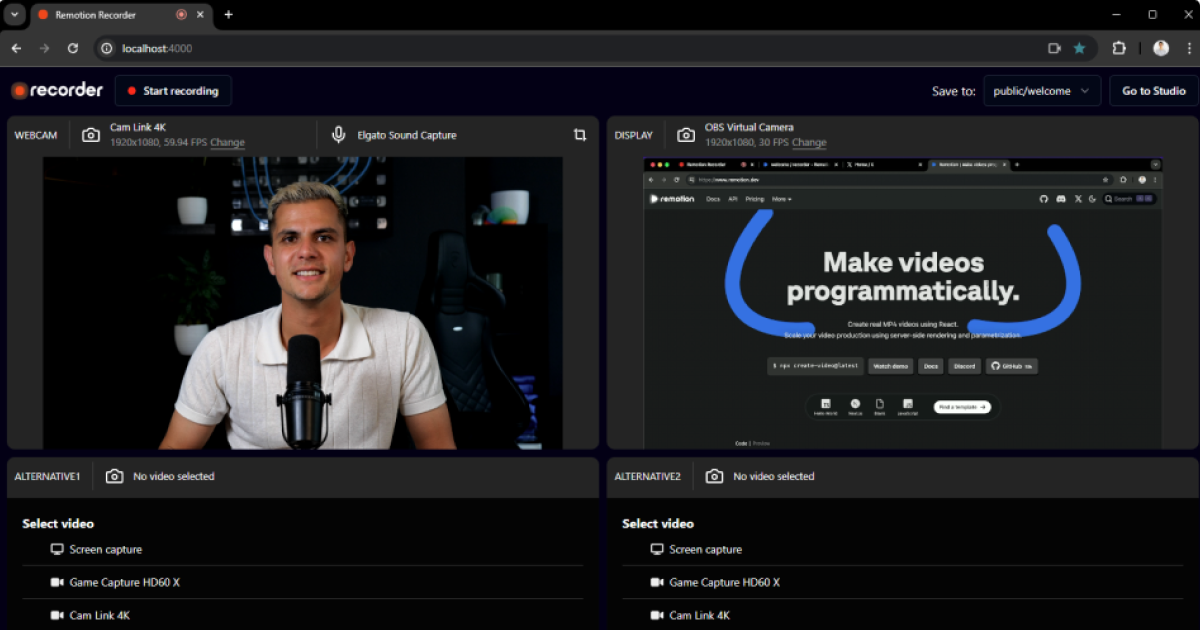The image size is (1200, 630).
Task: Click the camera icon in the Alternative1 panel
Action: tap(115, 477)
